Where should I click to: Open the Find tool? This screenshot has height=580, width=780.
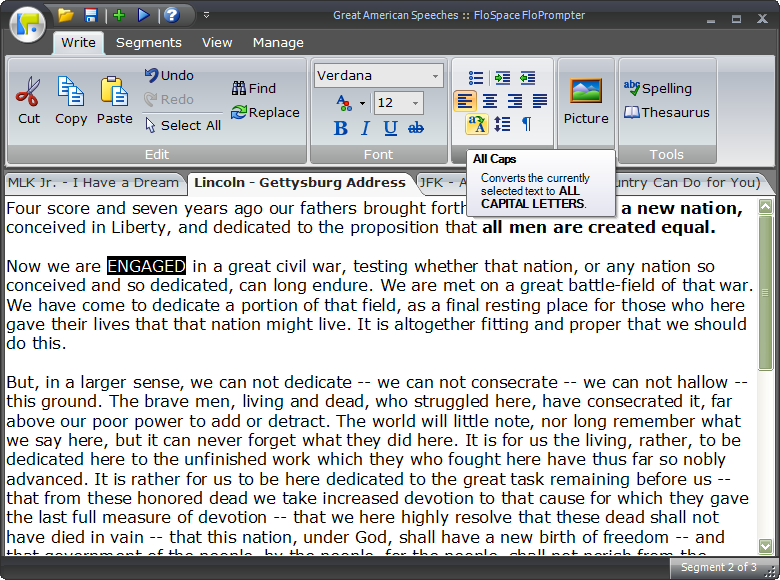pos(254,88)
